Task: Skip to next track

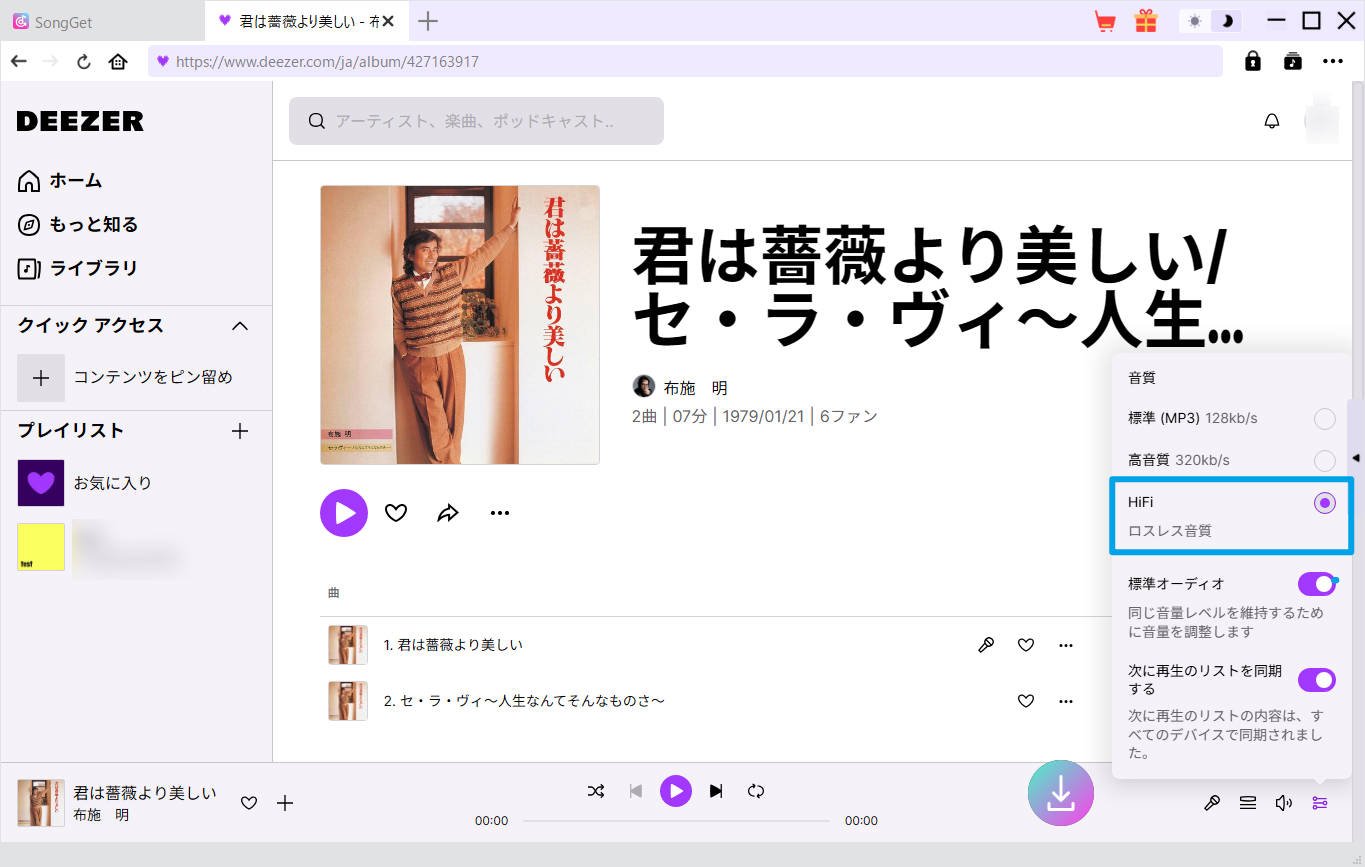Action: click(716, 791)
